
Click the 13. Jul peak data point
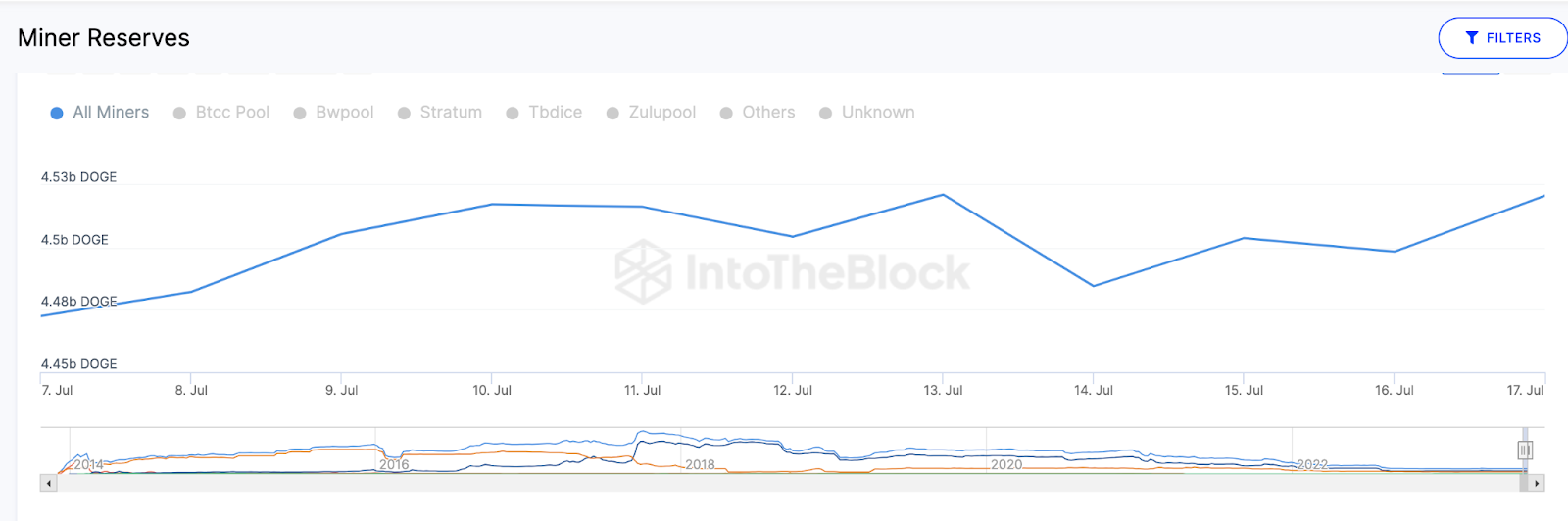coord(943,195)
